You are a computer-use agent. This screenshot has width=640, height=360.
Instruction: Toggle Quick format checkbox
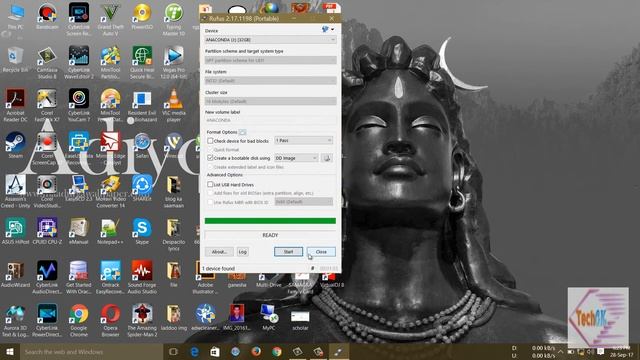(x=210, y=150)
